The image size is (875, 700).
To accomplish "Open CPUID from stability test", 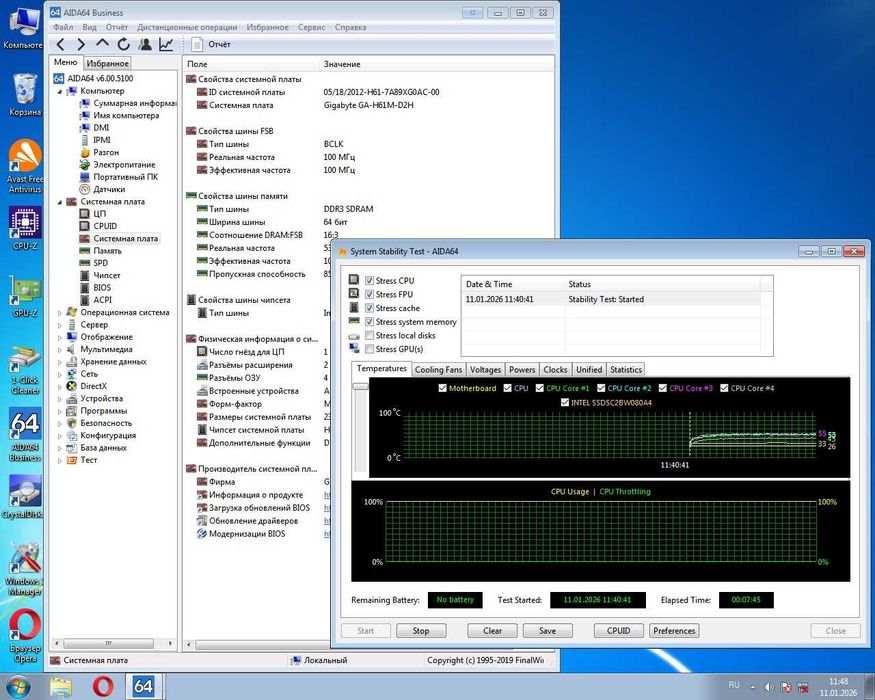I will click(618, 631).
